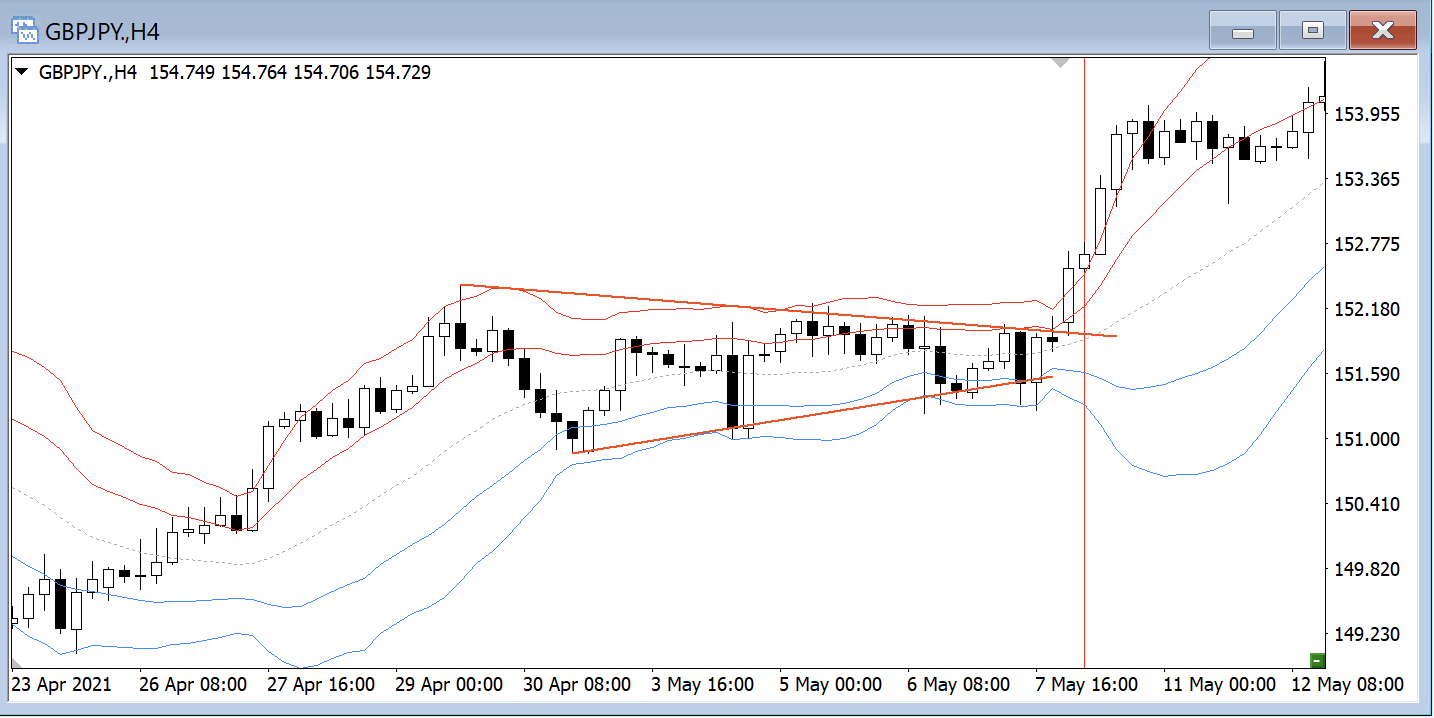Image resolution: width=1434 pixels, height=718 pixels.
Task: Click the 7 May 16:00 time label
Action: 1086,685
